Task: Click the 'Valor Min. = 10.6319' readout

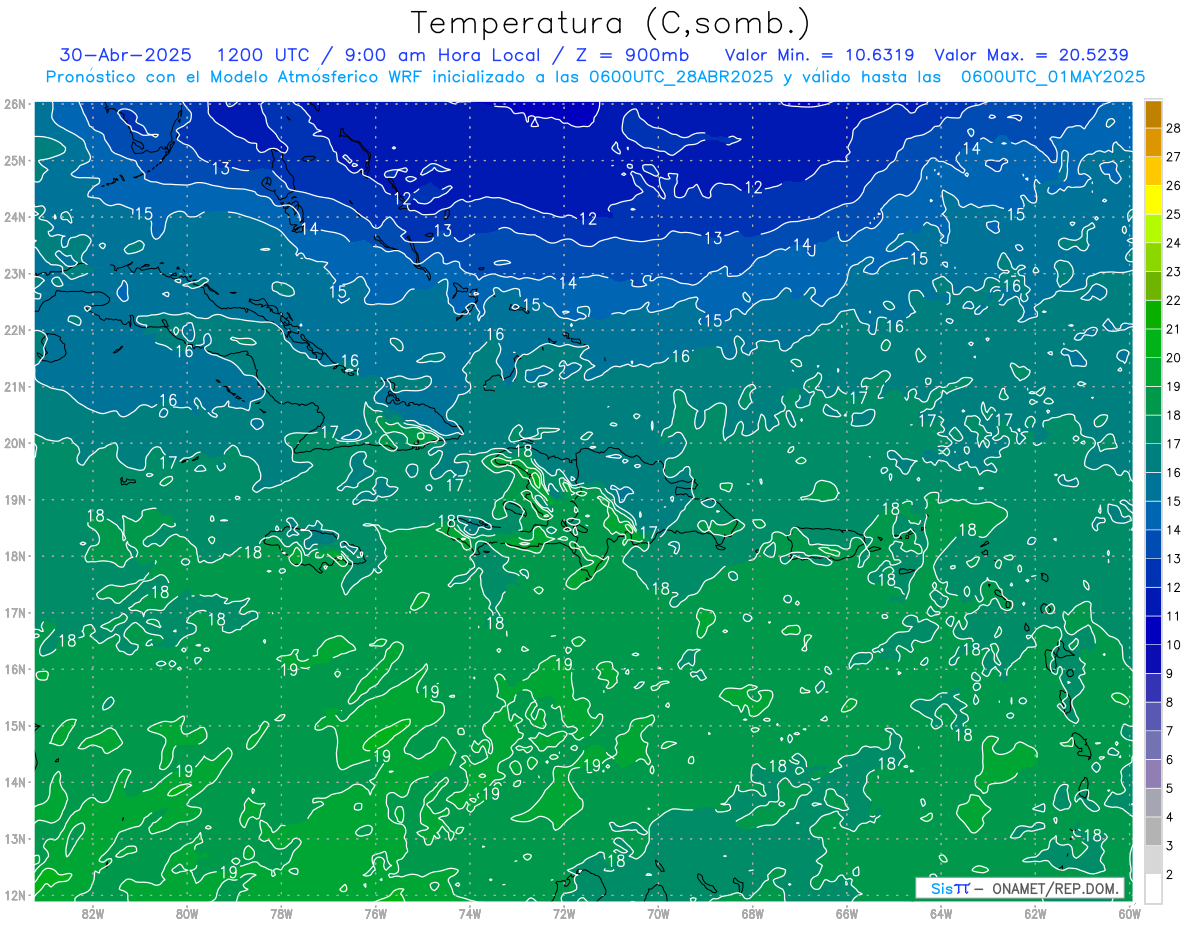Action: tap(821, 55)
